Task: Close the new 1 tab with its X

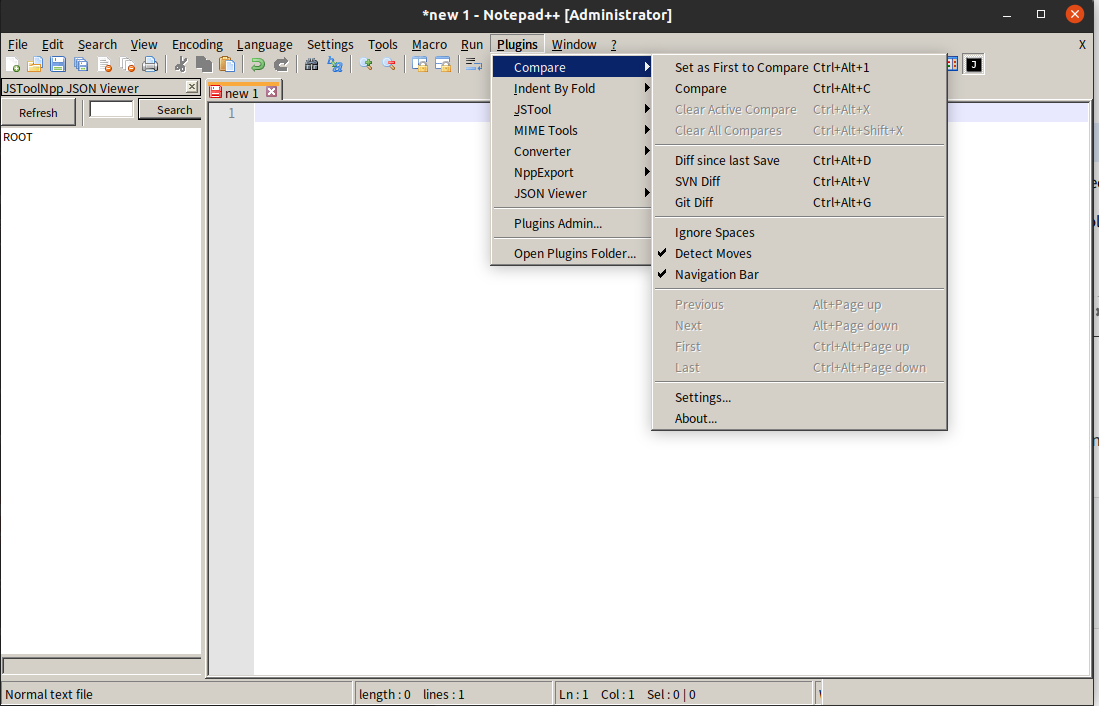Action: coord(271,92)
